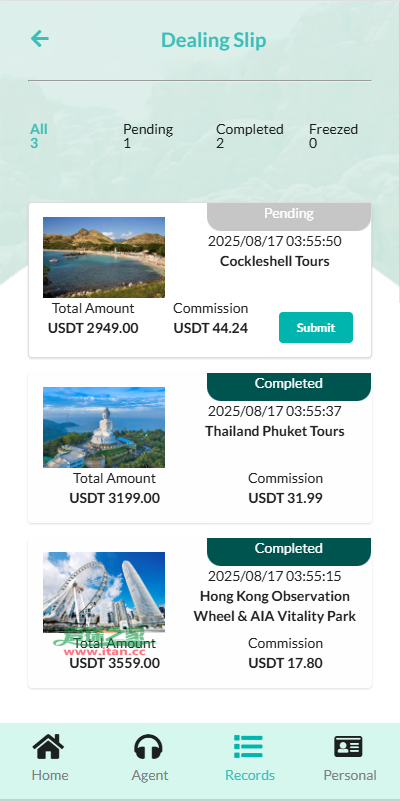Select the Cockleshell Tours title
This screenshot has width=400, height=801.
pos(275,261)
